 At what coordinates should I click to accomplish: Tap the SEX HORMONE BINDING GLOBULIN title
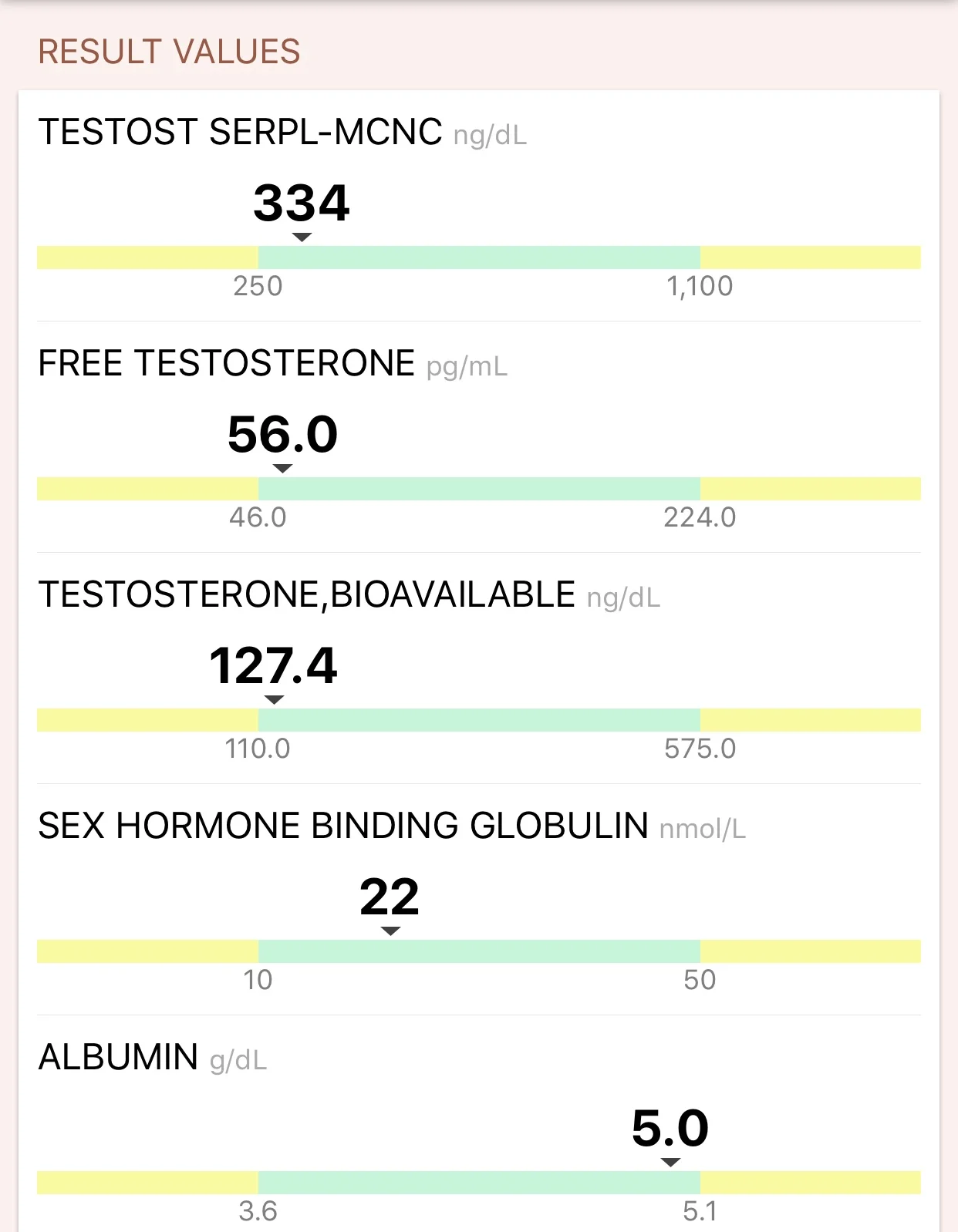[343, 826]
